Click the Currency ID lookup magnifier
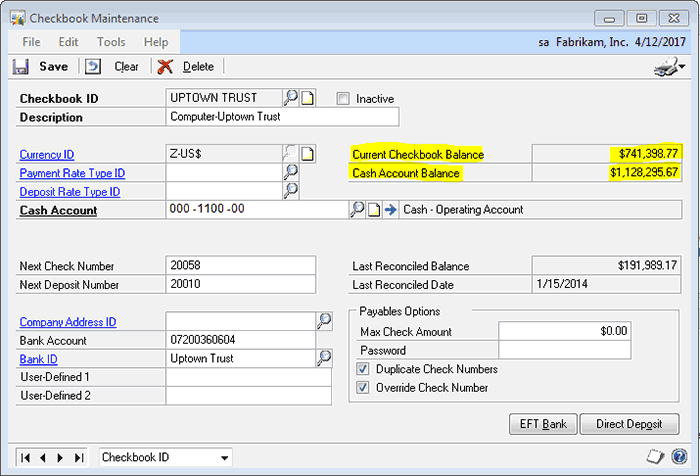The image size is (700, 476). [x=291, y=154]
